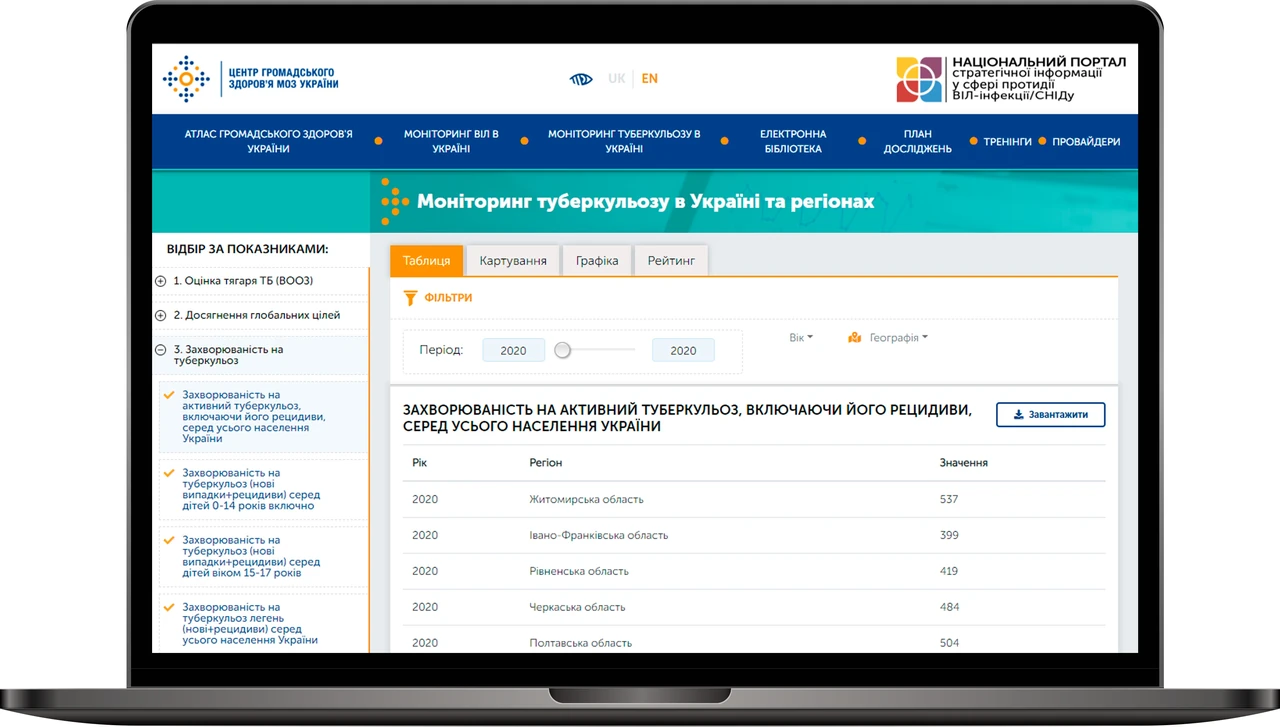The height and width of the screenshot is (727, 1280).
Task: Click the Center for Public Health logo
Action: pos(251,78)
